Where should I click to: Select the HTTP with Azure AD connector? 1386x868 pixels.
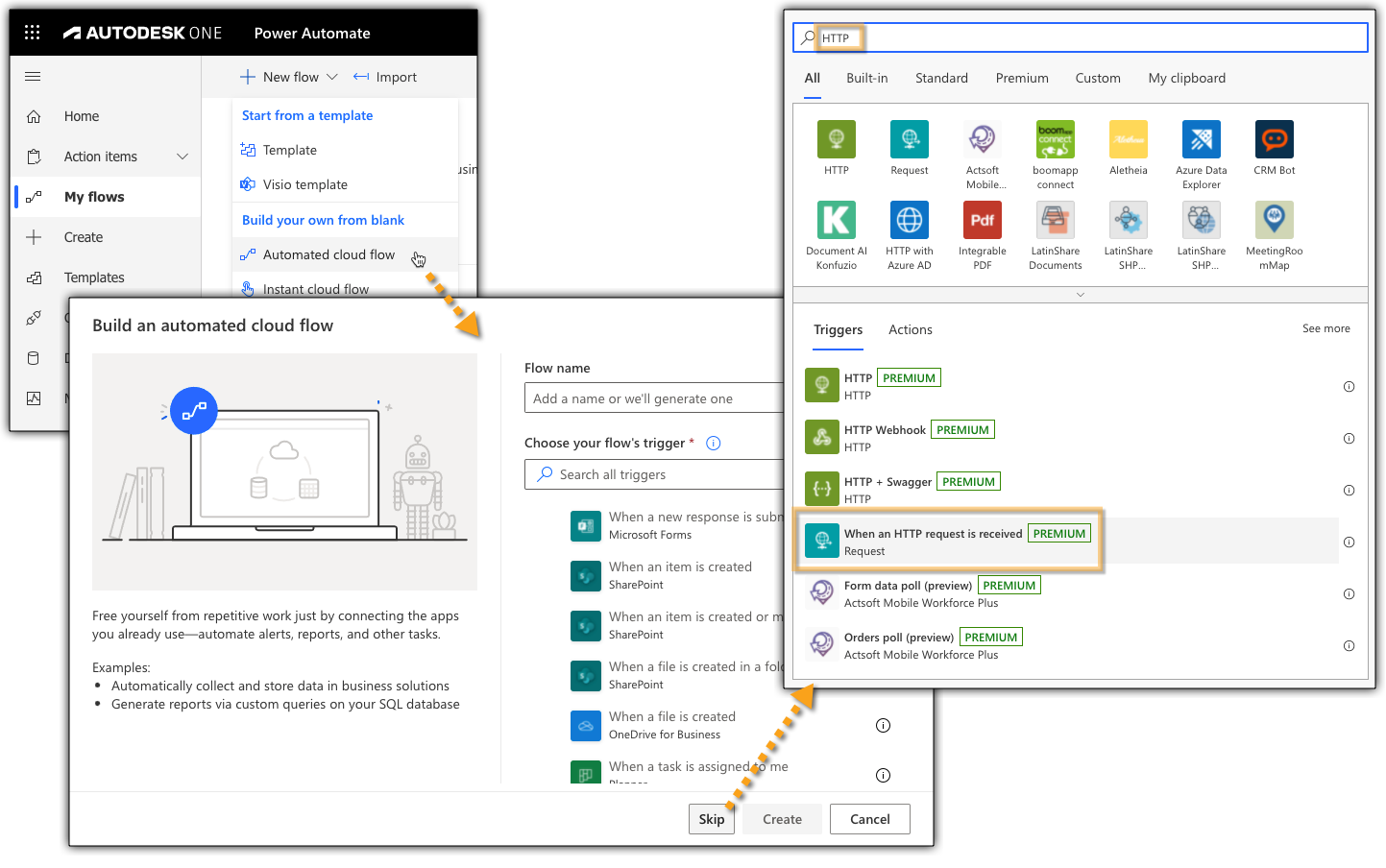[x=910, y=220]
